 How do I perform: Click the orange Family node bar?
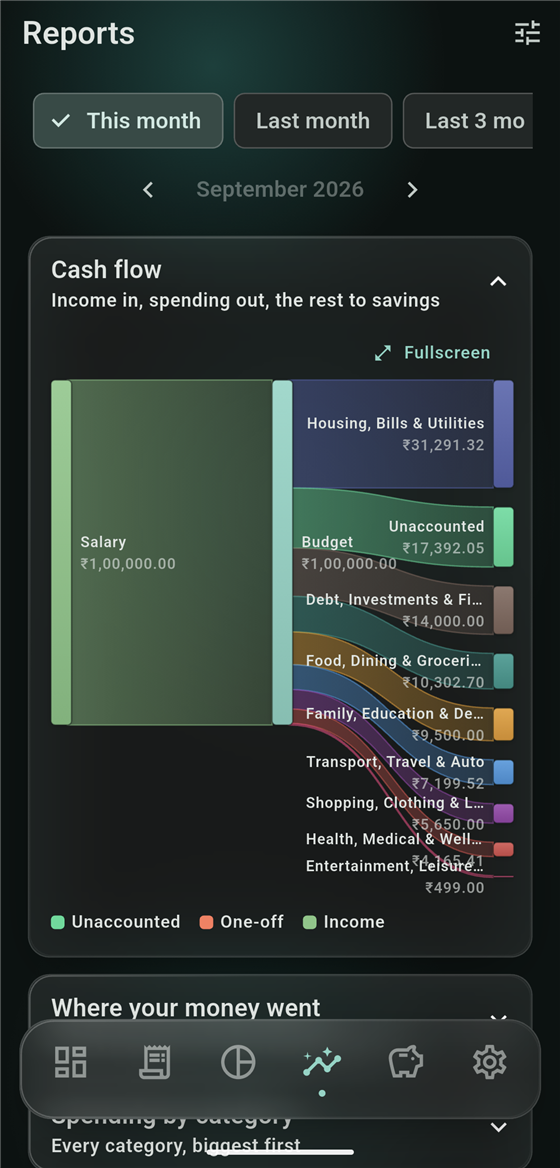click(503, 724)
